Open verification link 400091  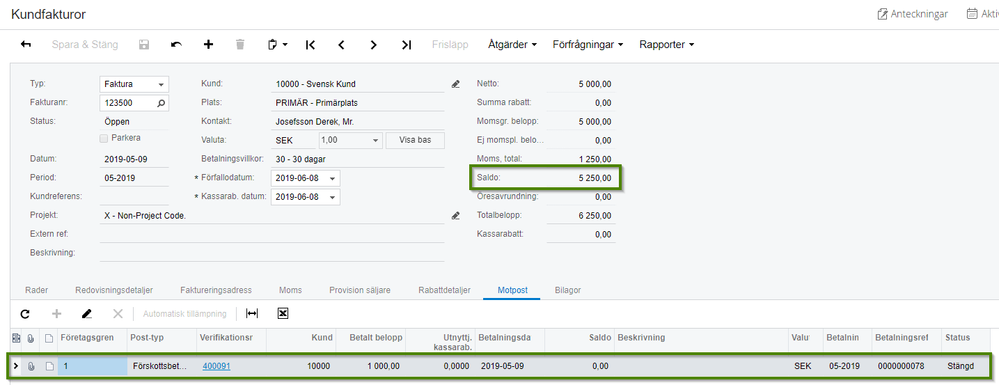tap(216, 366)
